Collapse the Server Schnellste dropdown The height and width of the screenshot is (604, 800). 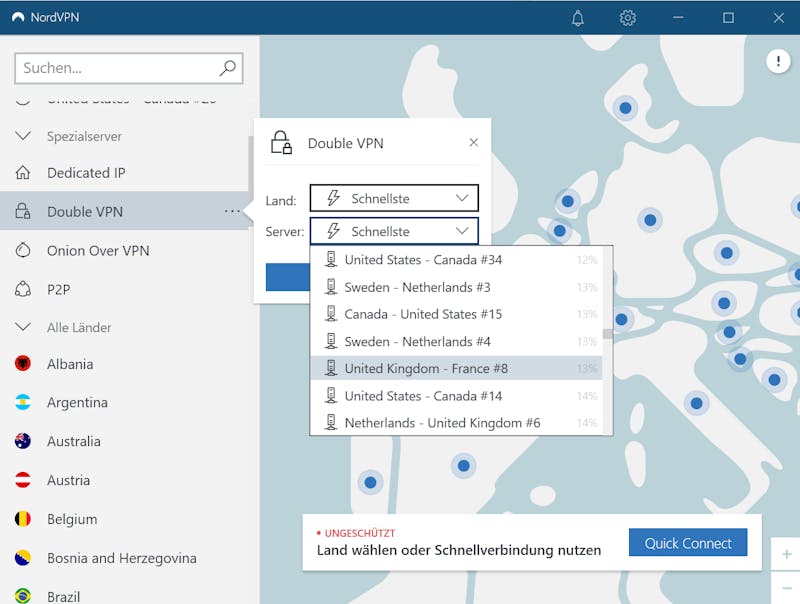(394, 231)
